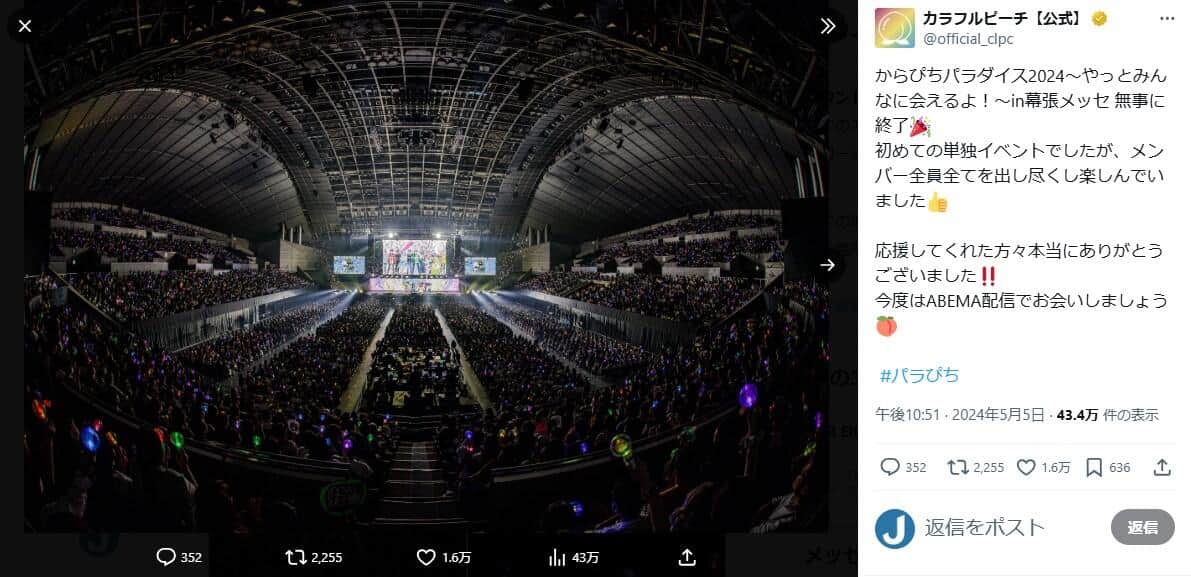Open the #パラぴち hashtag
The image size is (1191, 577).
(x=919, y=375)
